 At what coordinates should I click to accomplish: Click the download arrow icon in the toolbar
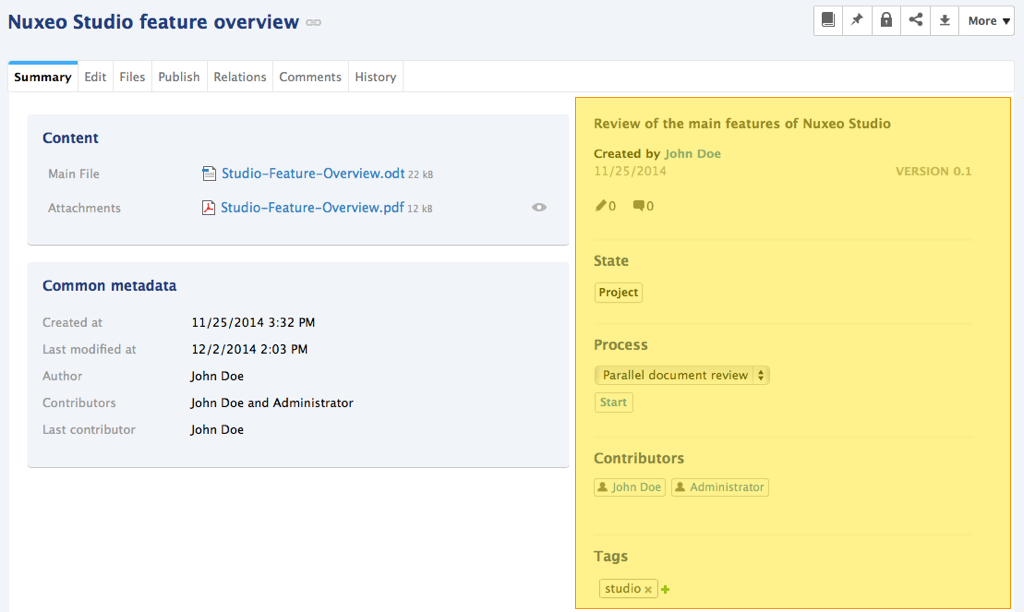point(944,20)
